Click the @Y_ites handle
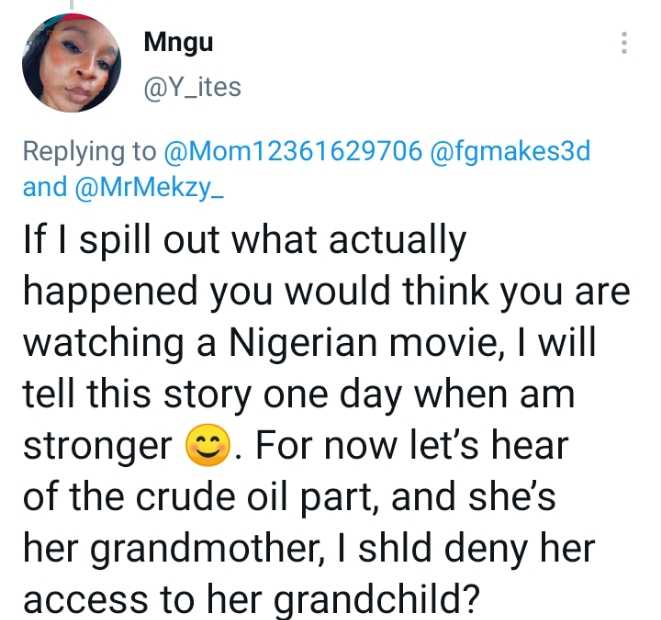 pos(193,87)
